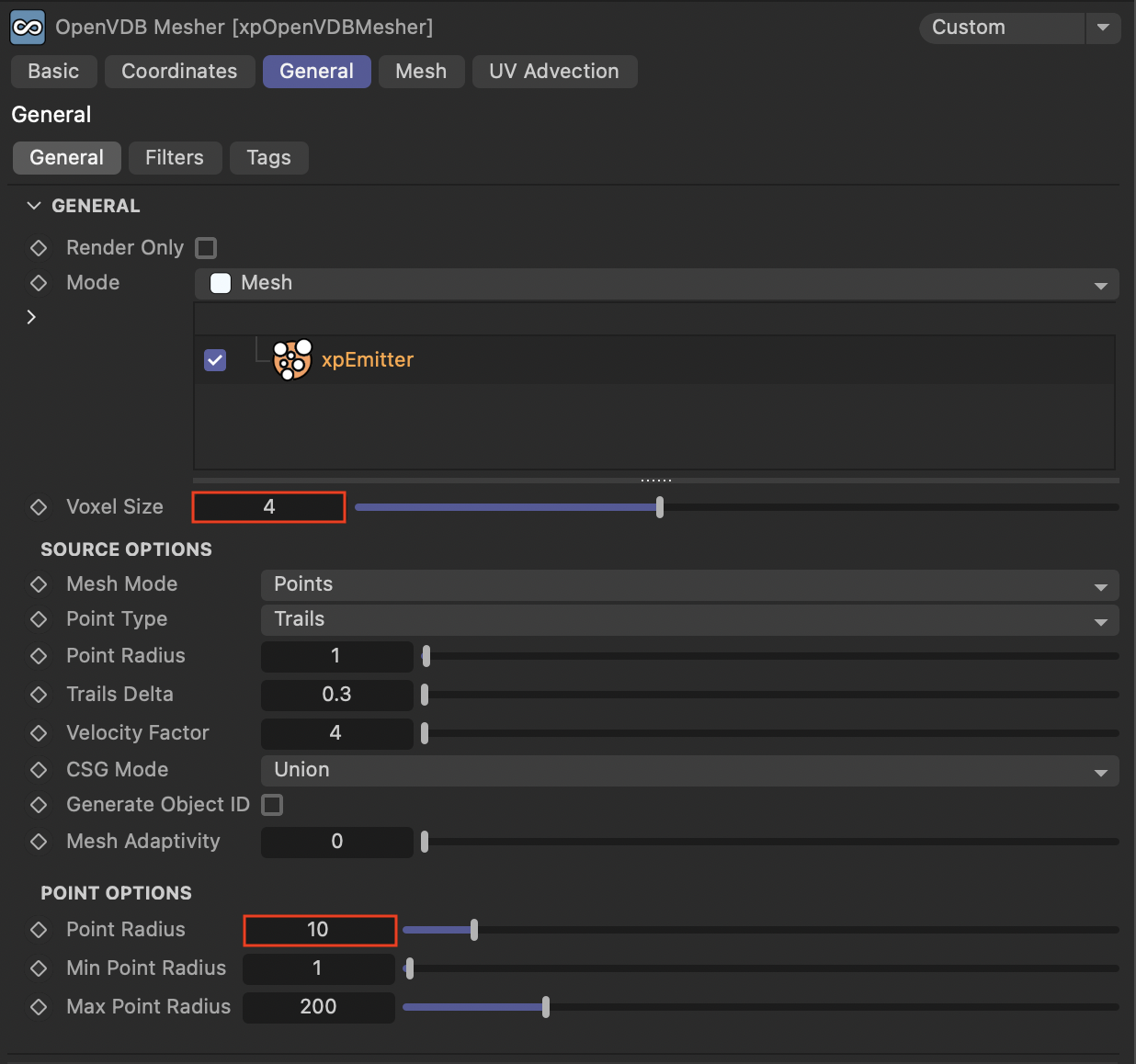Viewport: 1136px width, 1064px height.
Task: Expand the sources list chevron
Action: tap(31, 317)
